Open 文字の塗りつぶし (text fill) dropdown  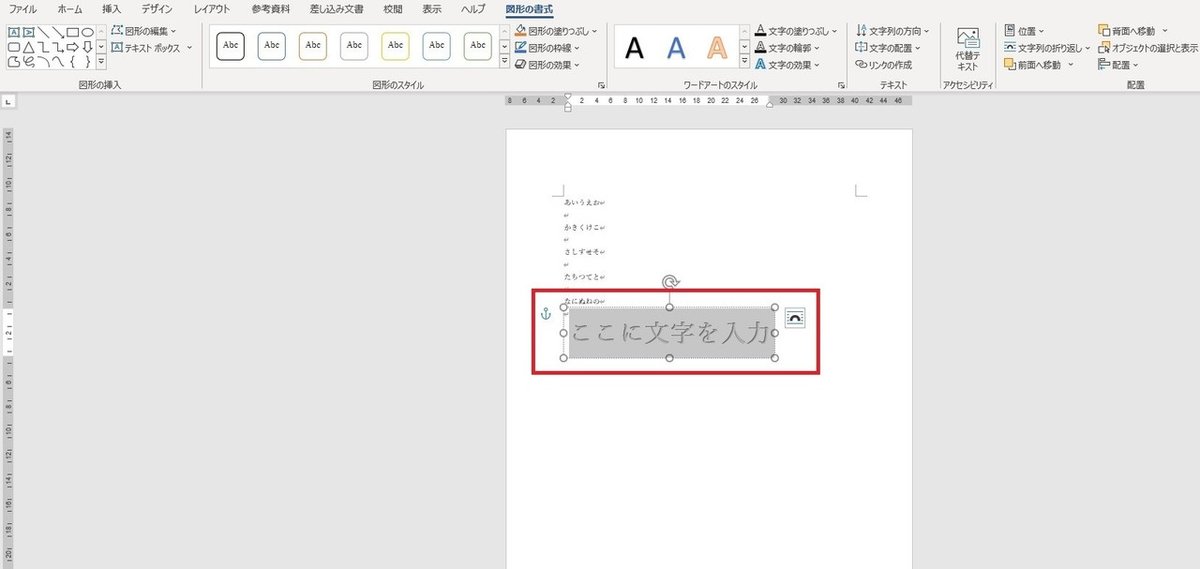[796, 31]
